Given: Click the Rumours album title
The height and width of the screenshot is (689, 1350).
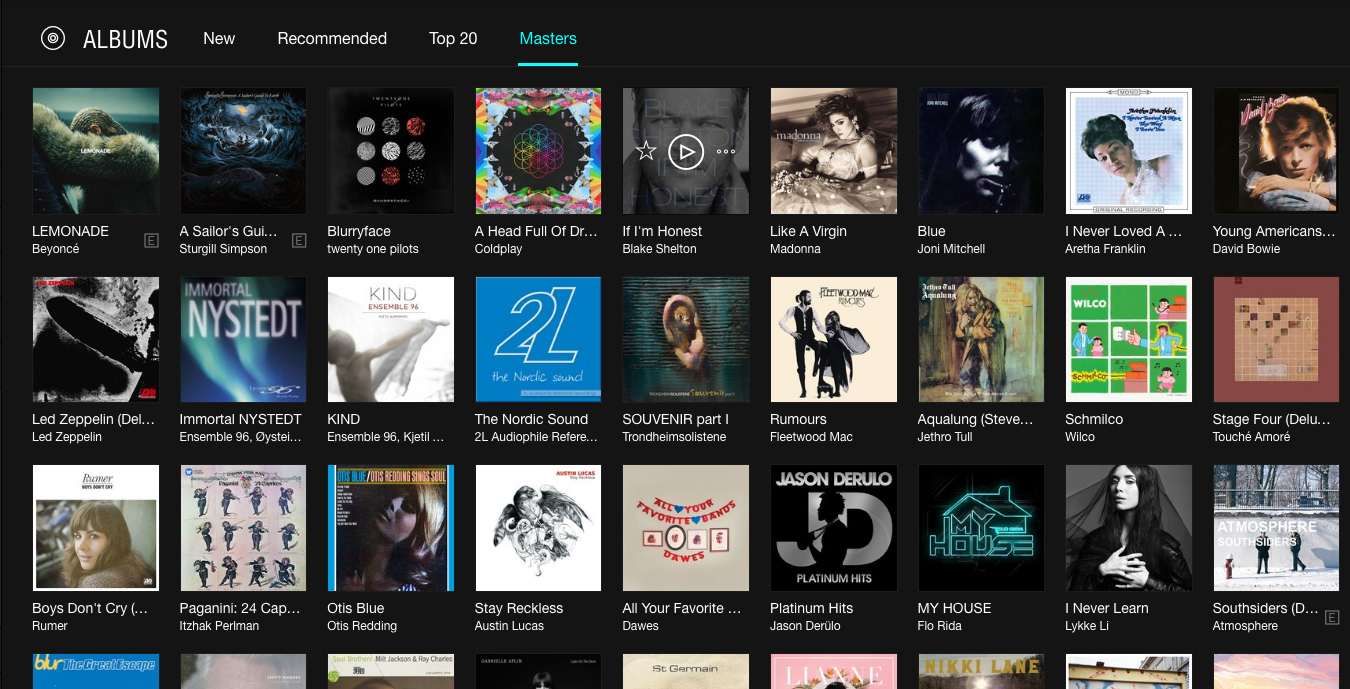Looking at the screenshot, I should click(x=798, y=419).
